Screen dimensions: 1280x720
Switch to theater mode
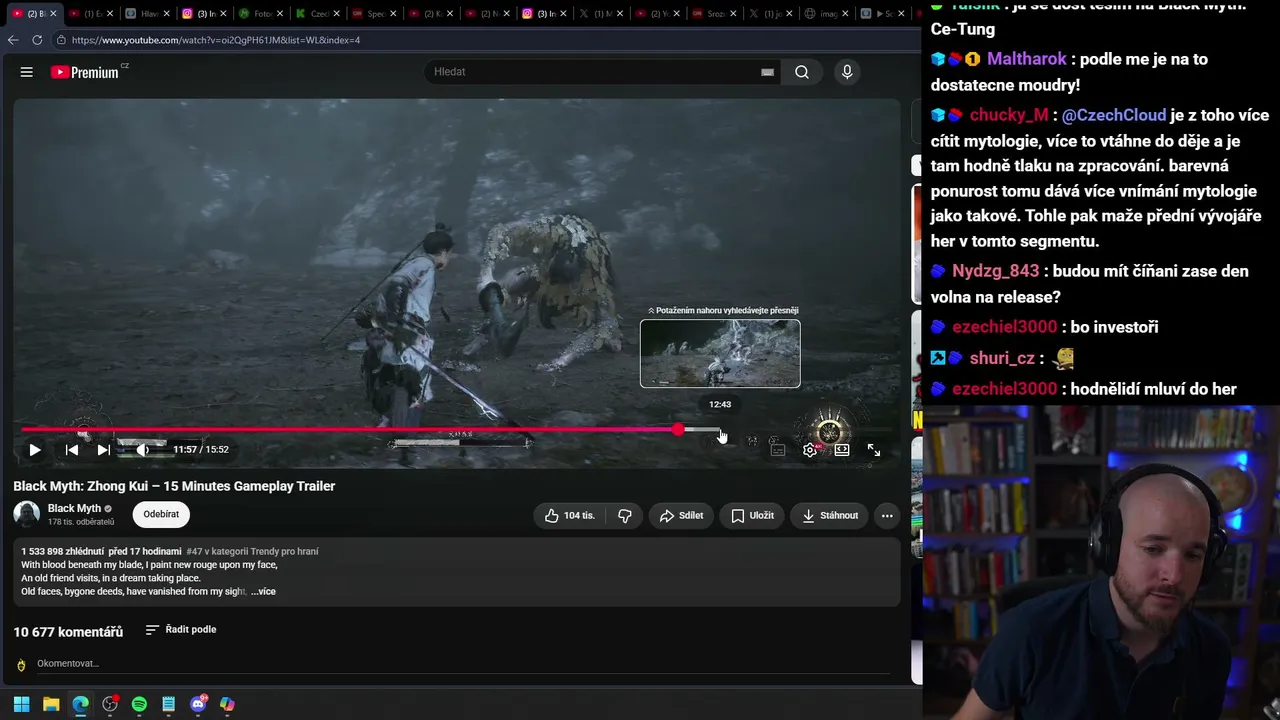842,450
